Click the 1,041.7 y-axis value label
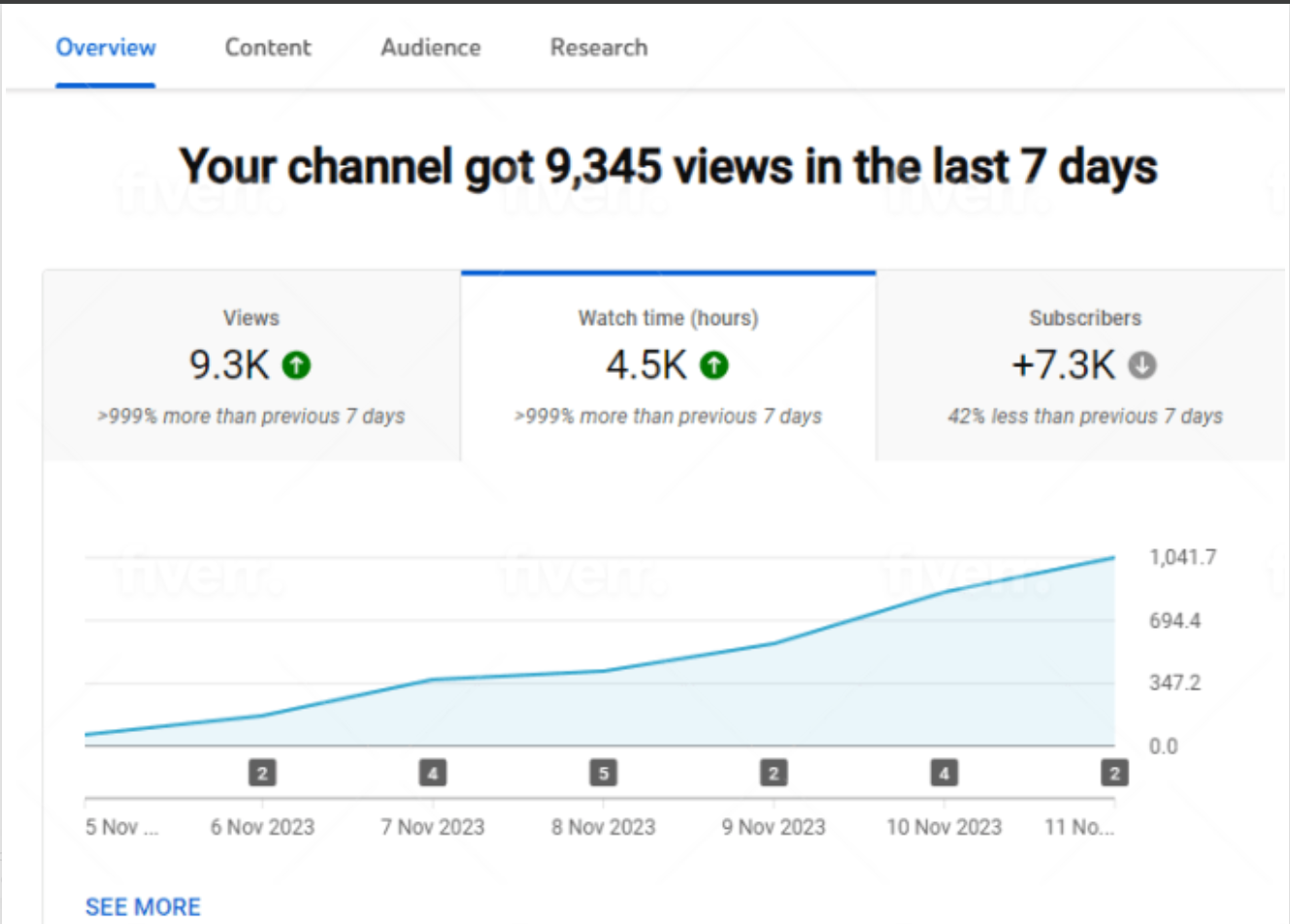 [x=1181, y=557]
